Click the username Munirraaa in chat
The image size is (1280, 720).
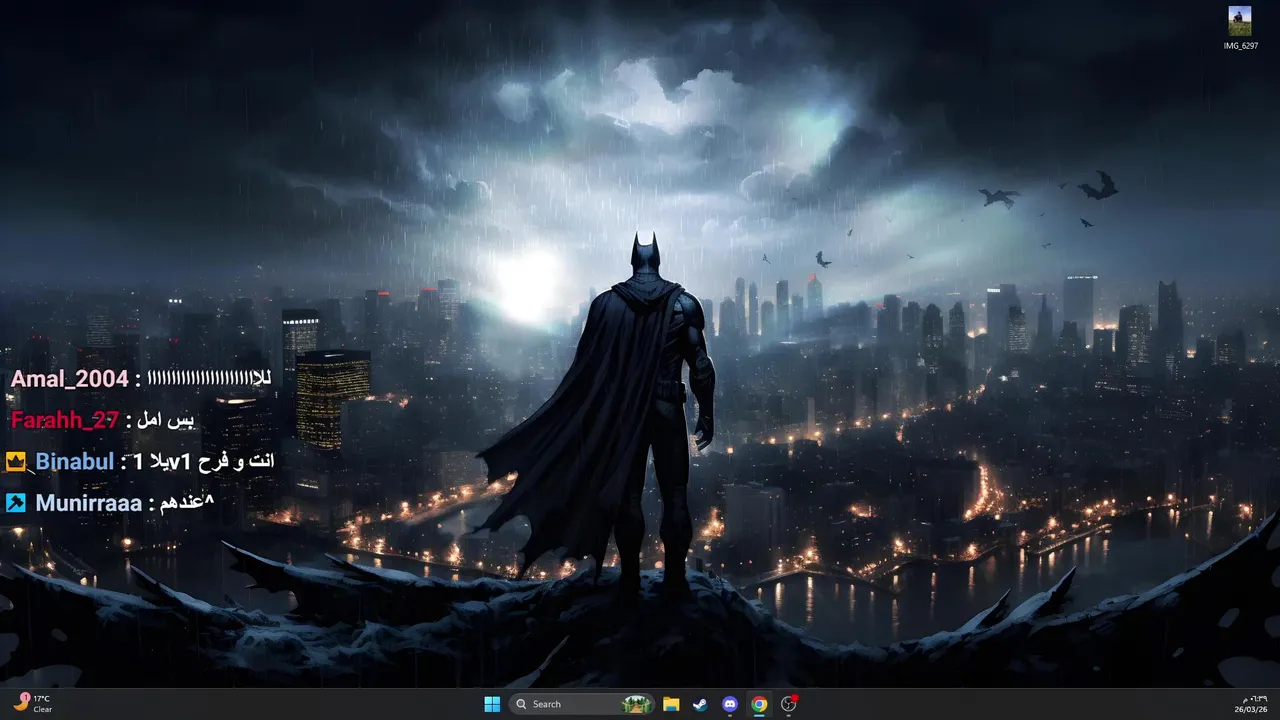89,503
